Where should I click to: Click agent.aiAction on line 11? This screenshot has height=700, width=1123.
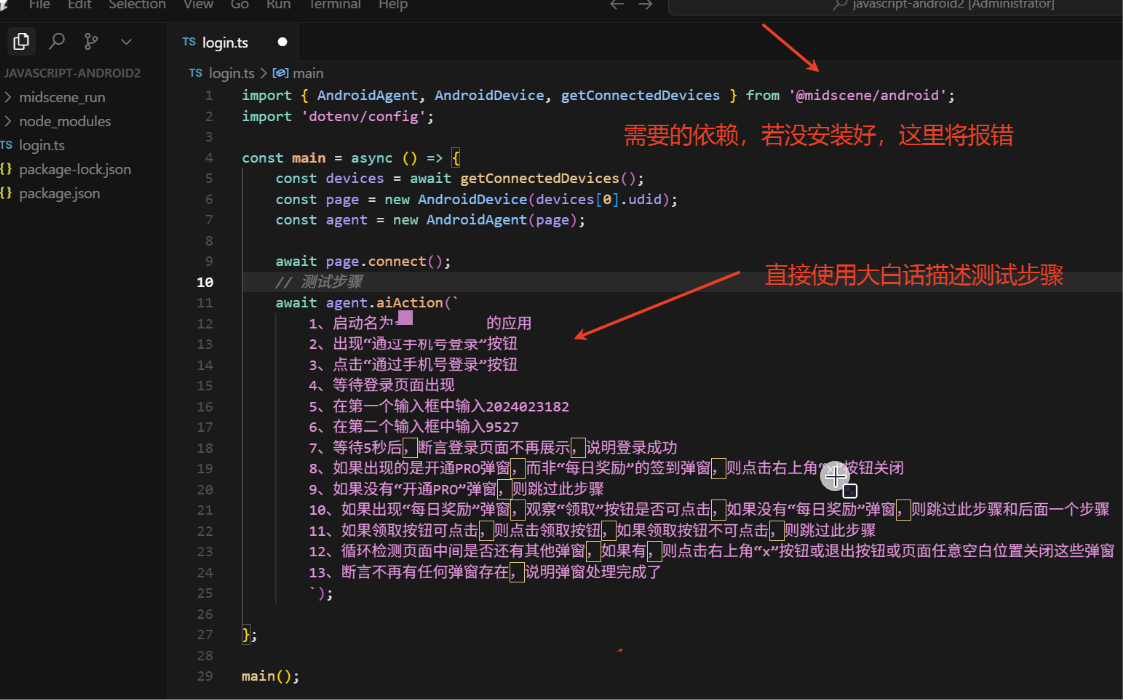coord(385,303)
